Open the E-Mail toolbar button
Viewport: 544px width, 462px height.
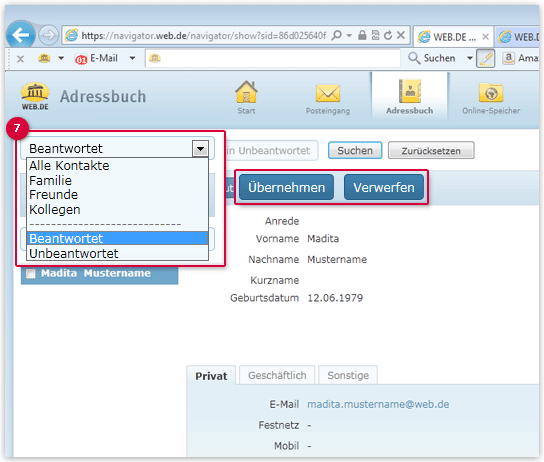(96, 58)
